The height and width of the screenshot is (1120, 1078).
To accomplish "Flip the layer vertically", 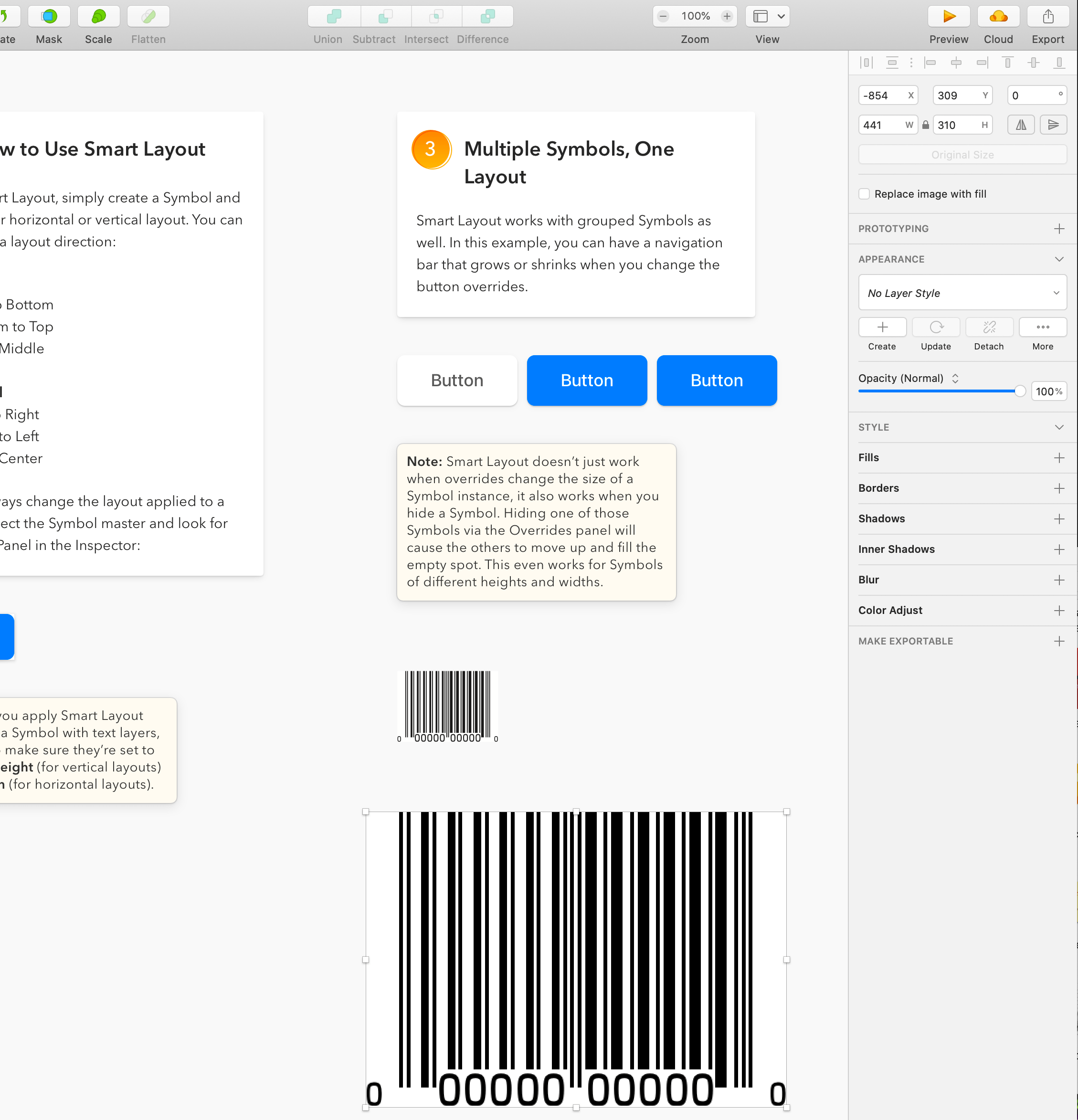I will (x=1053, y=125).
